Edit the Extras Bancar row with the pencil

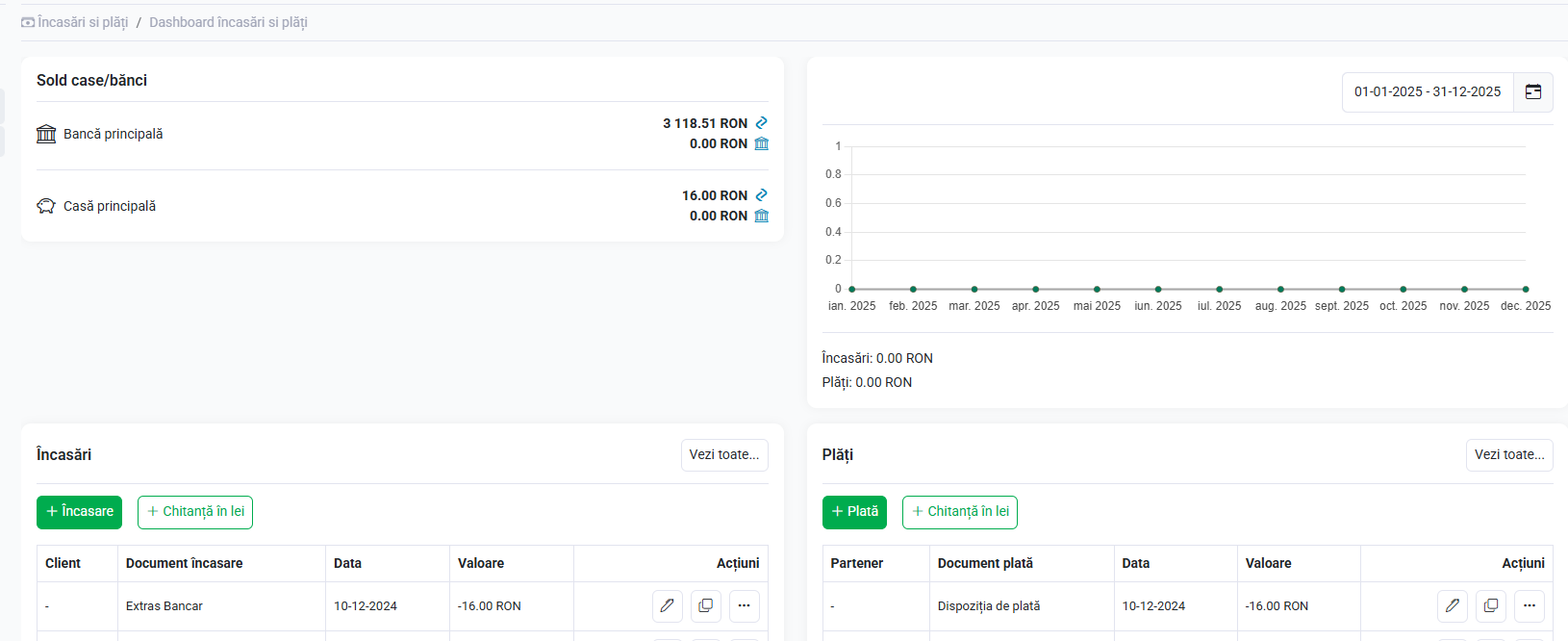(x=668, y=606)
